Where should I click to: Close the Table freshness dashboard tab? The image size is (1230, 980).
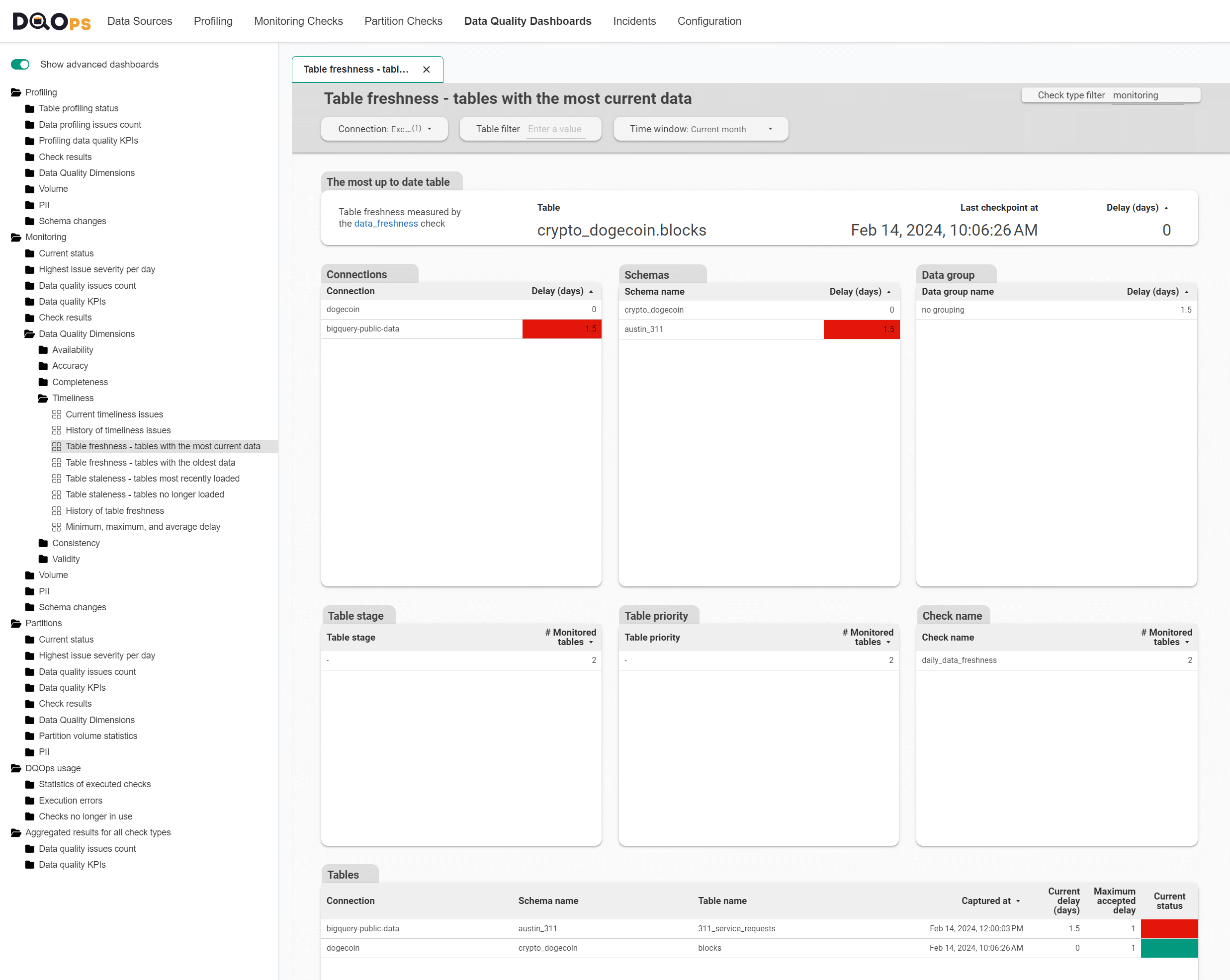[x=427, y=69]
